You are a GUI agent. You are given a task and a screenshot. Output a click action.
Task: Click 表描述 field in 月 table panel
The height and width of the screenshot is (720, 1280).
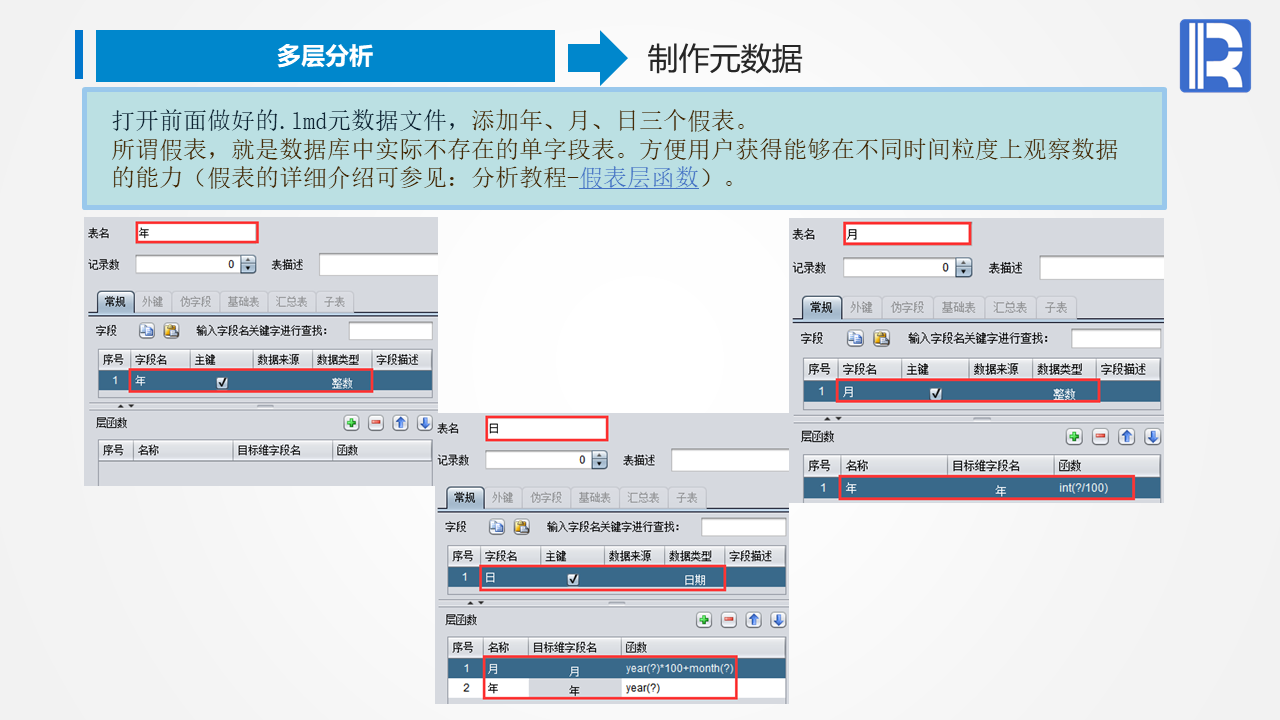[1102, 268]
